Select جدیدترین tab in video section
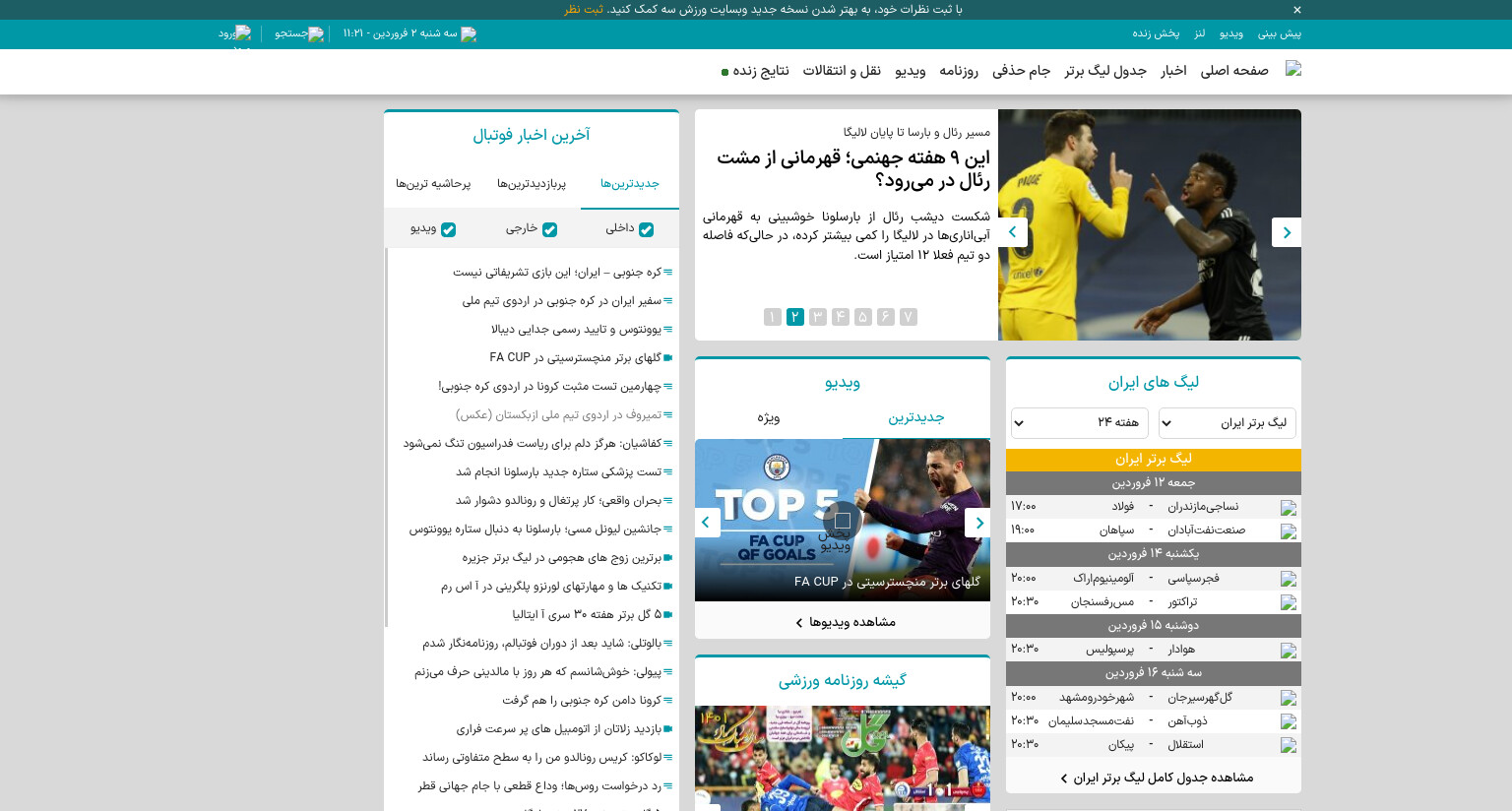Viewport: 1512px width, 811px height. (916, 417)
